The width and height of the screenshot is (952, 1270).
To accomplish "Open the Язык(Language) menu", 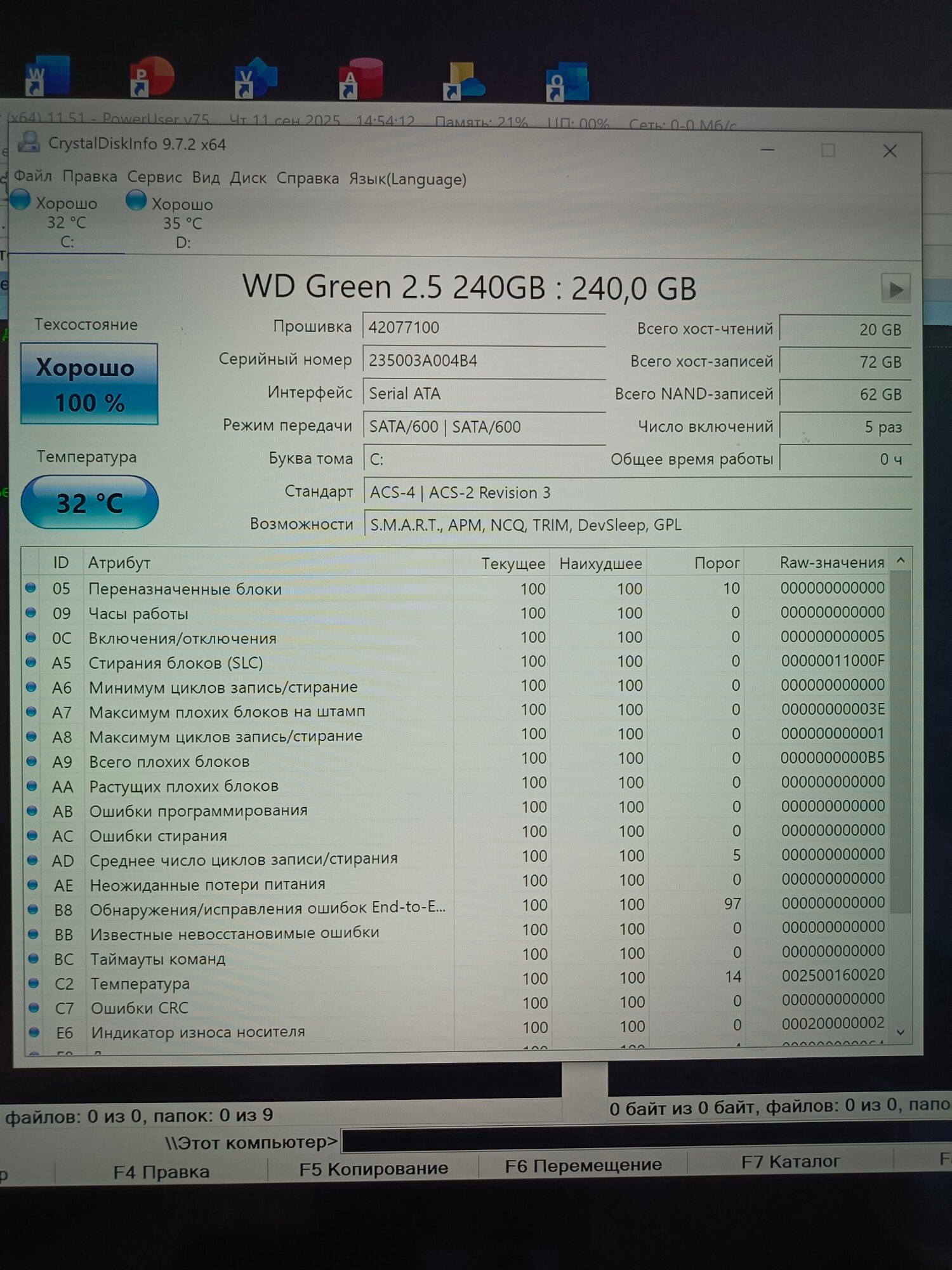I will 407,179.
